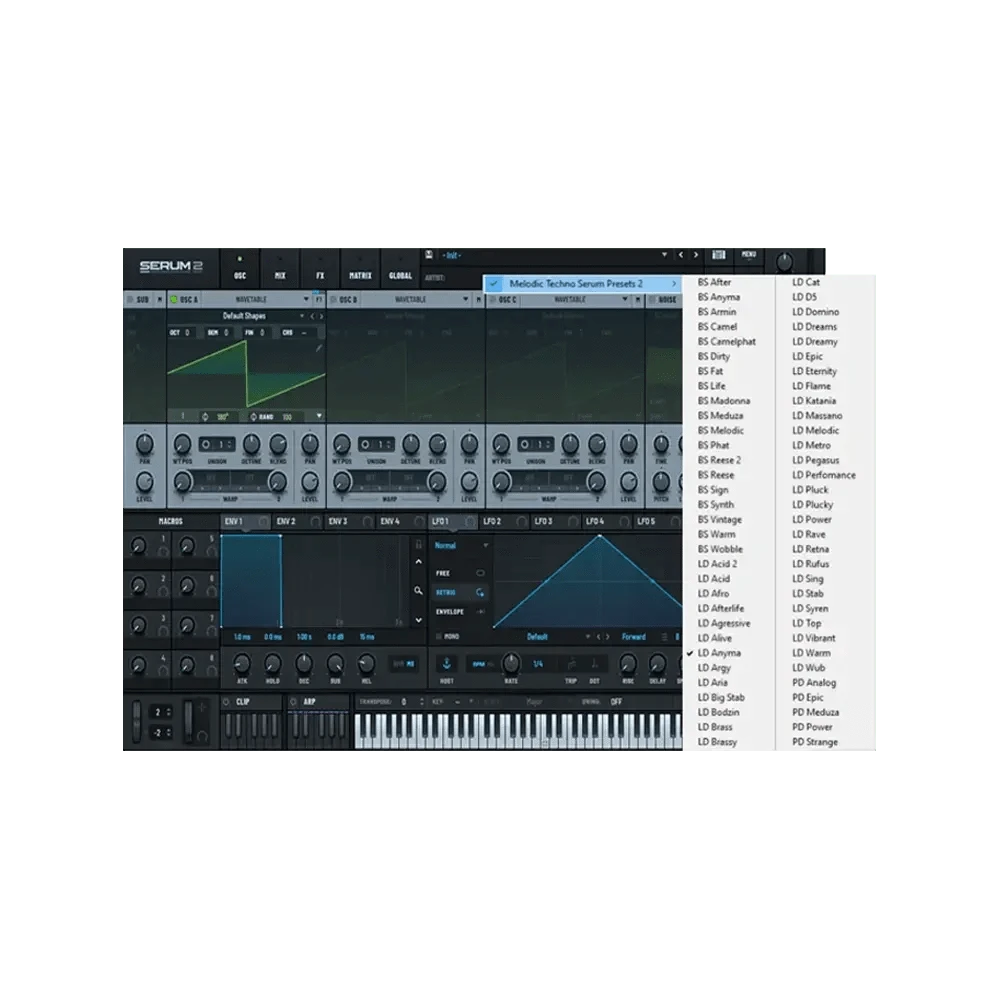Click the magnifier zoom icon in envelope editor

click(418, 591)
